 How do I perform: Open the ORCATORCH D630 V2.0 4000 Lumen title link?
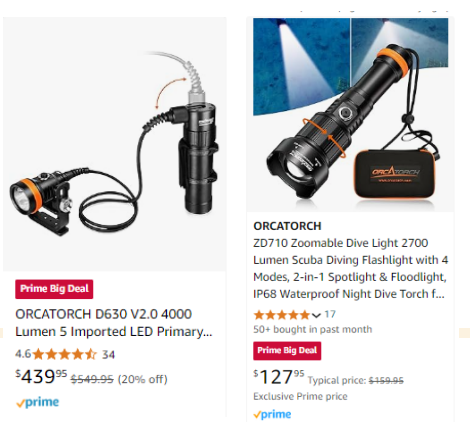[x=114, y=323]
